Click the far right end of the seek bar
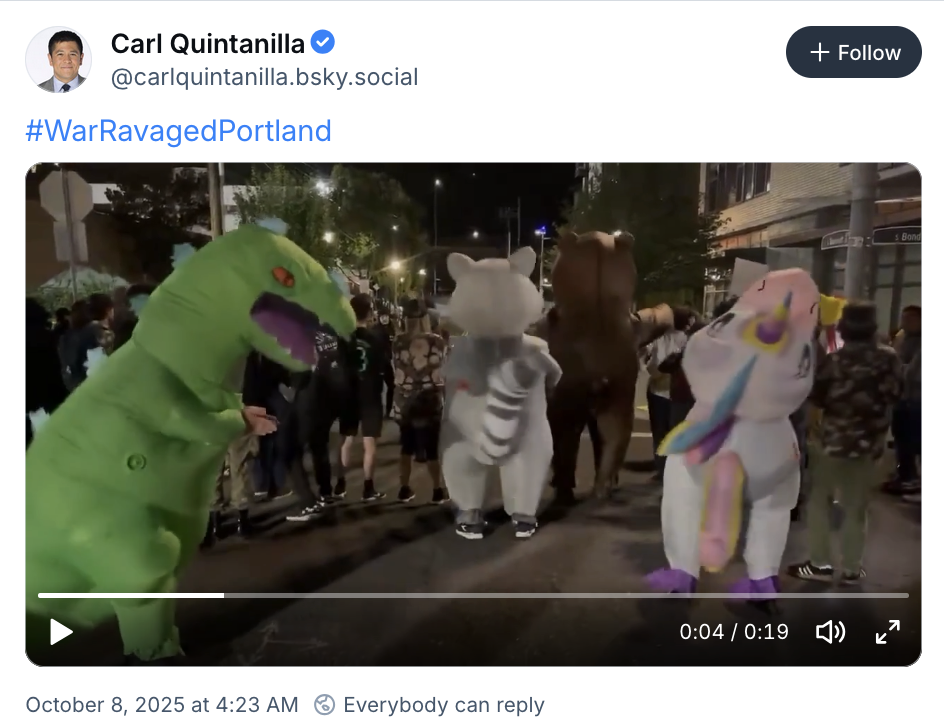The image size is (944, 726). pos(905,595)
